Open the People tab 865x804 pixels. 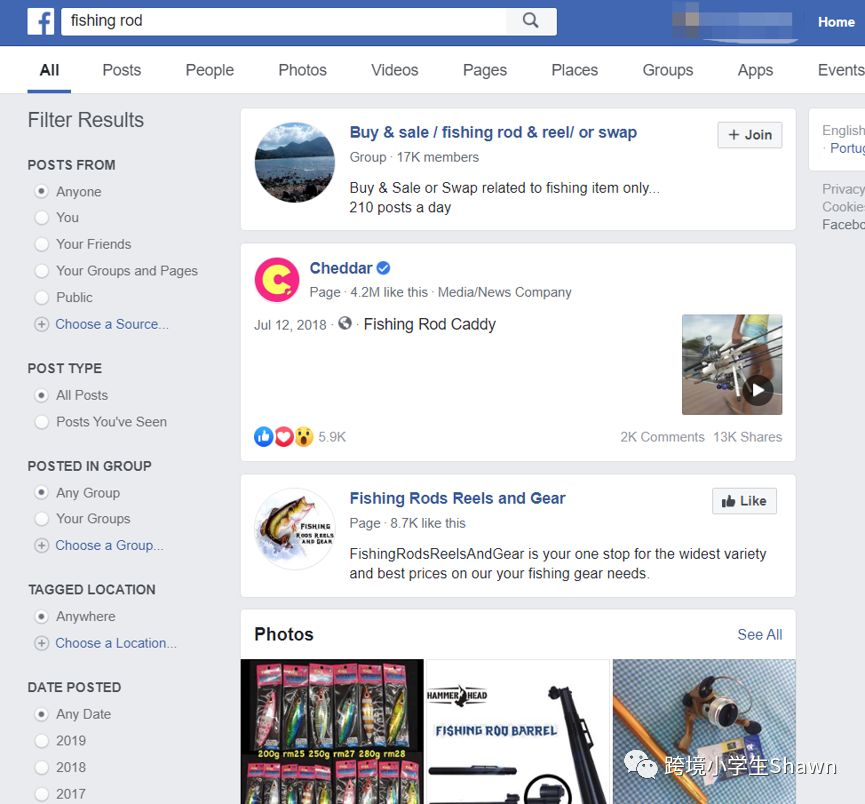[x=210, y=70]
